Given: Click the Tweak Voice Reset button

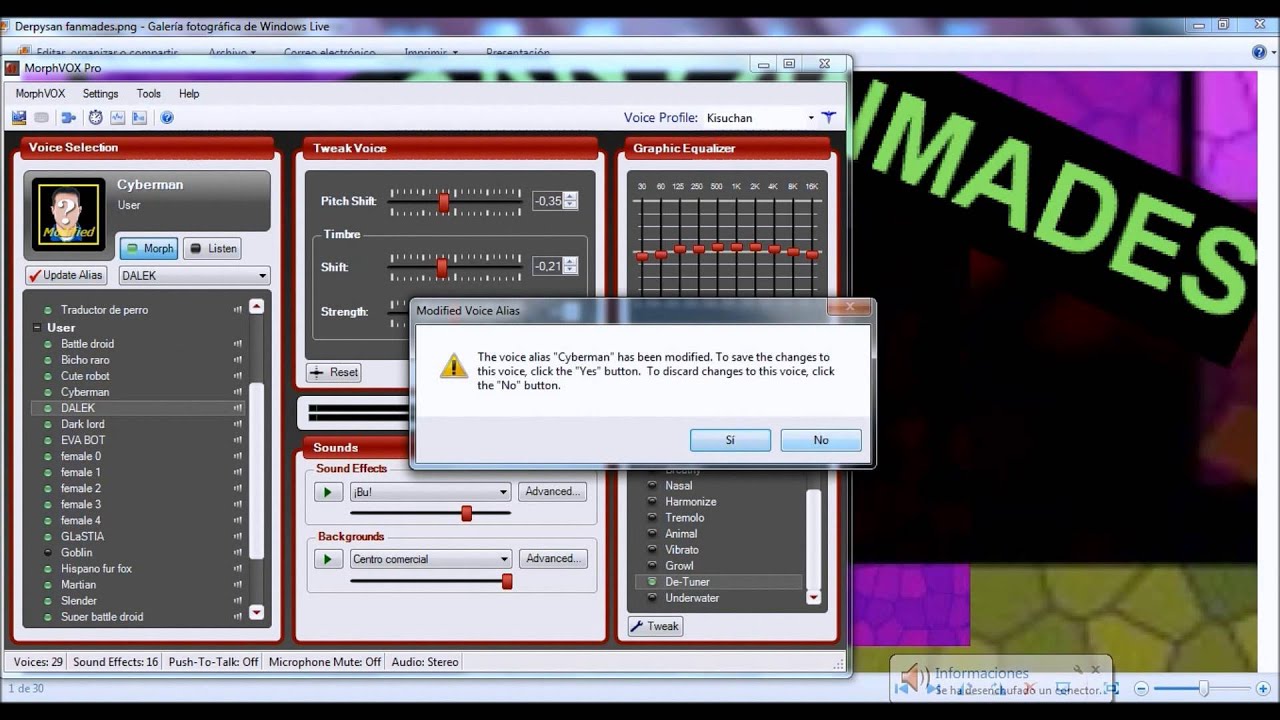Looking at the screenshot, I should (x=333, y=372).
